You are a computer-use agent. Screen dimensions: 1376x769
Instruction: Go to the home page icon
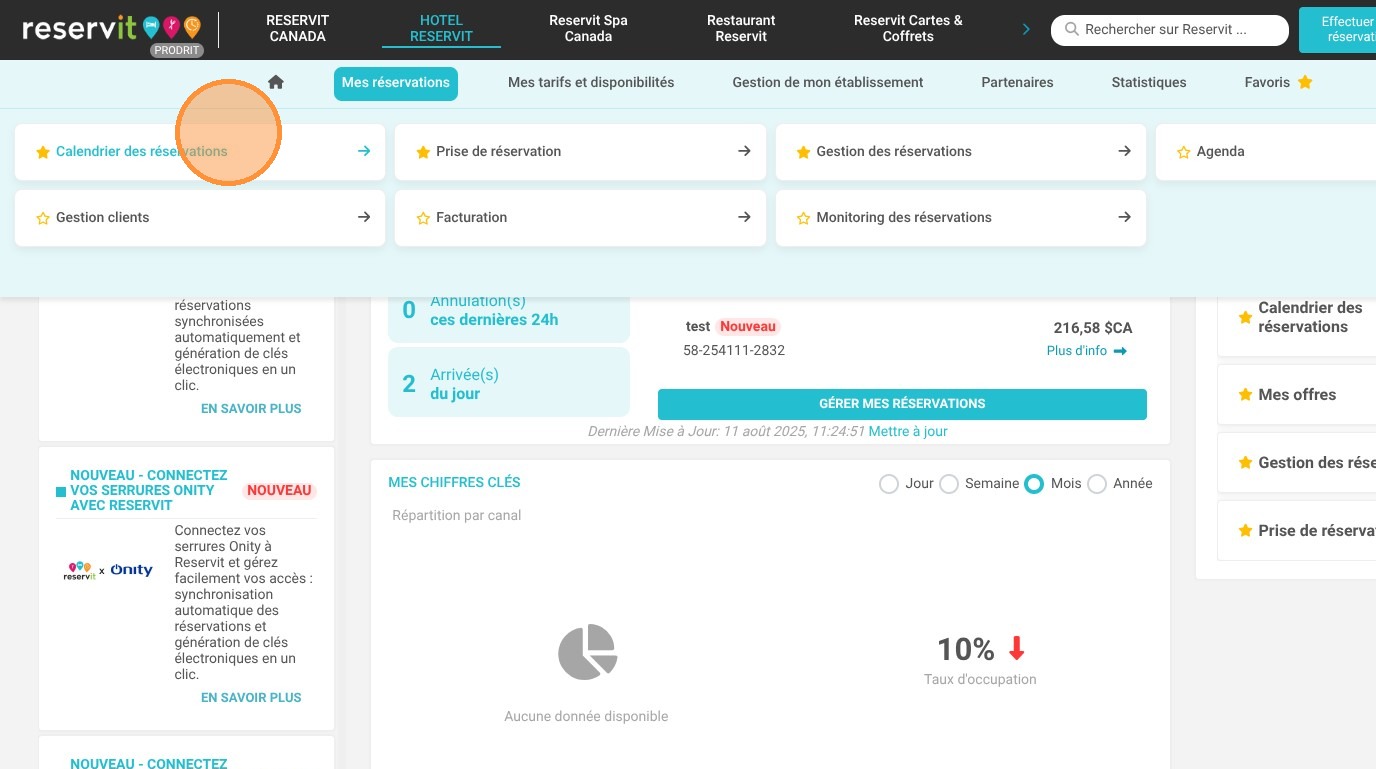(276, 82)
